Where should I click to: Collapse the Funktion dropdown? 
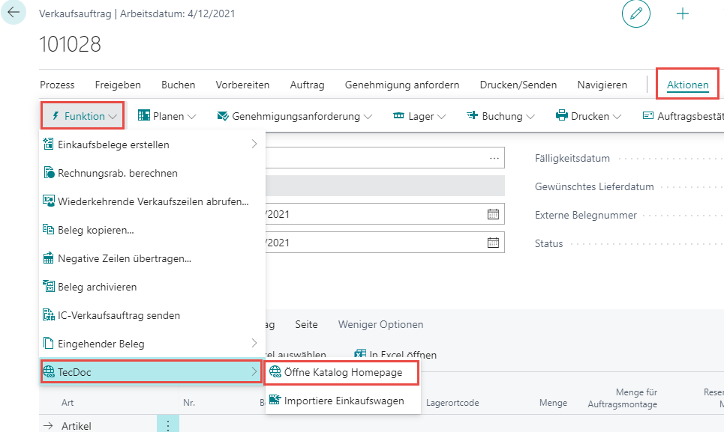tap(83, 116)
